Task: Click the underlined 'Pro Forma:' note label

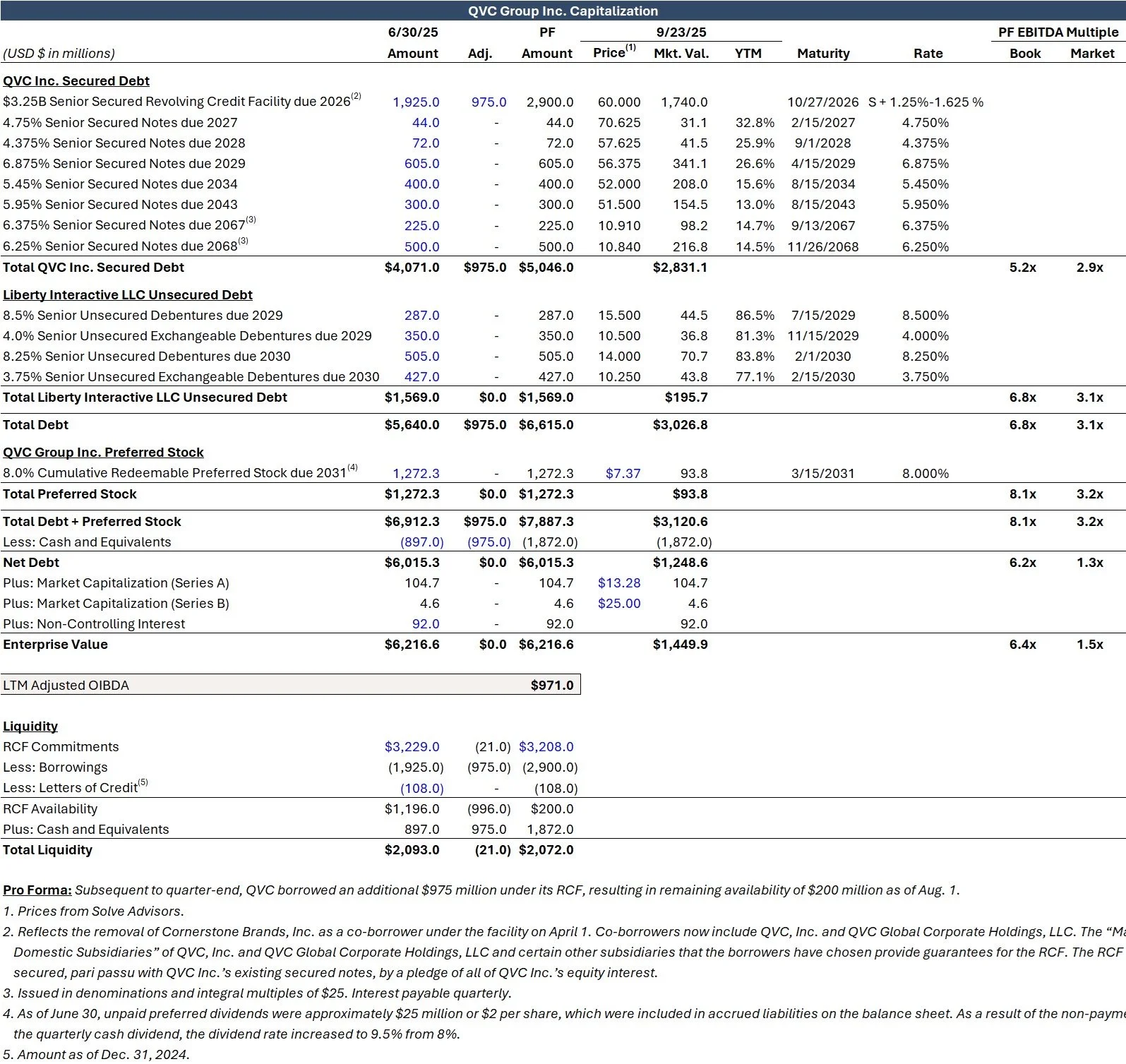Action: click(37, 890)
